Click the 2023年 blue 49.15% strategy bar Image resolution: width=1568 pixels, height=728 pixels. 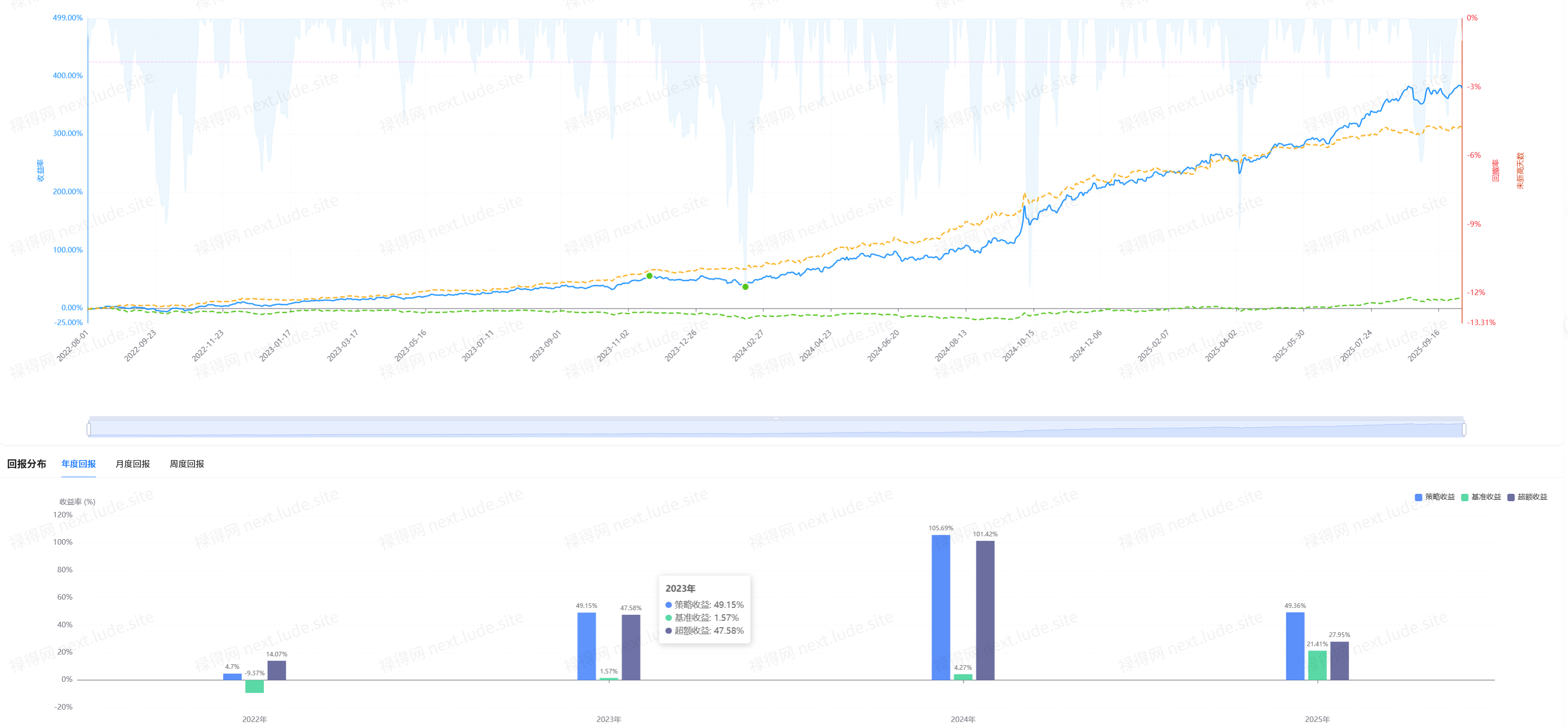coord(586,646)
